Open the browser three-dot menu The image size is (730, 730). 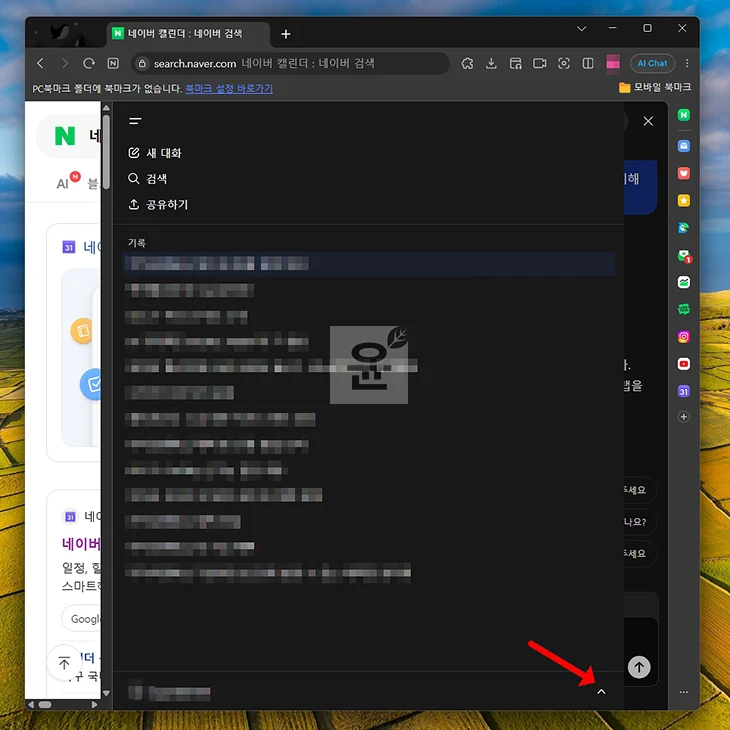687,63
